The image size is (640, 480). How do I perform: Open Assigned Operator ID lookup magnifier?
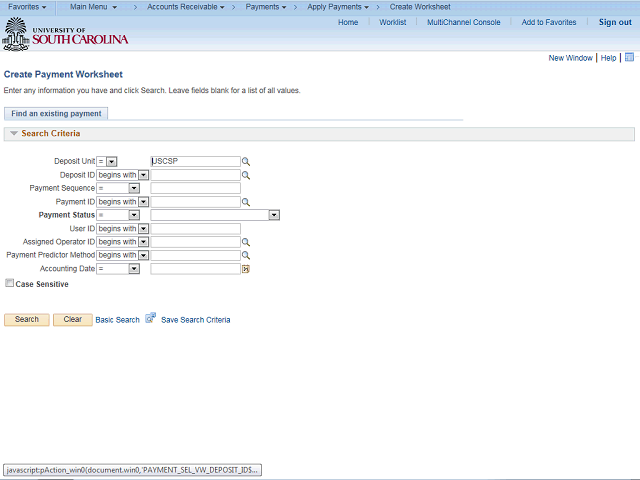(x=246, y=242)
